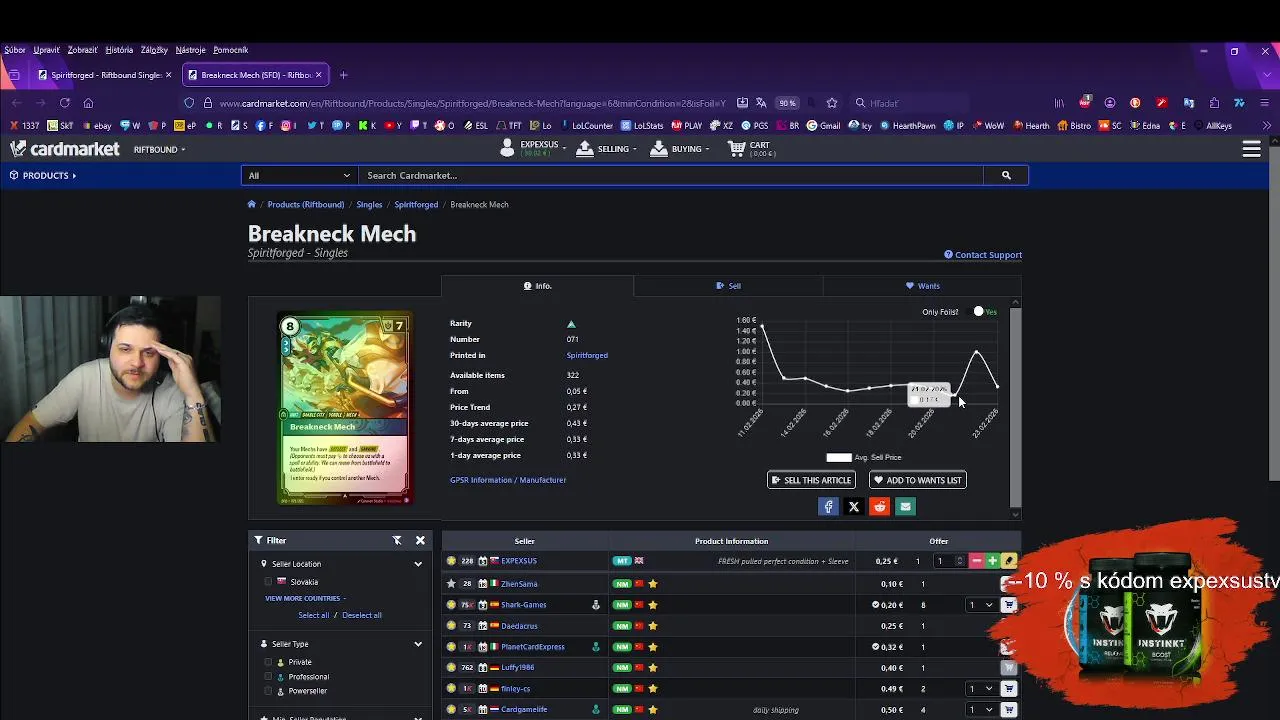Click the browser address bar
This screenshot has width=1280, height=720.
coord(472,103)
